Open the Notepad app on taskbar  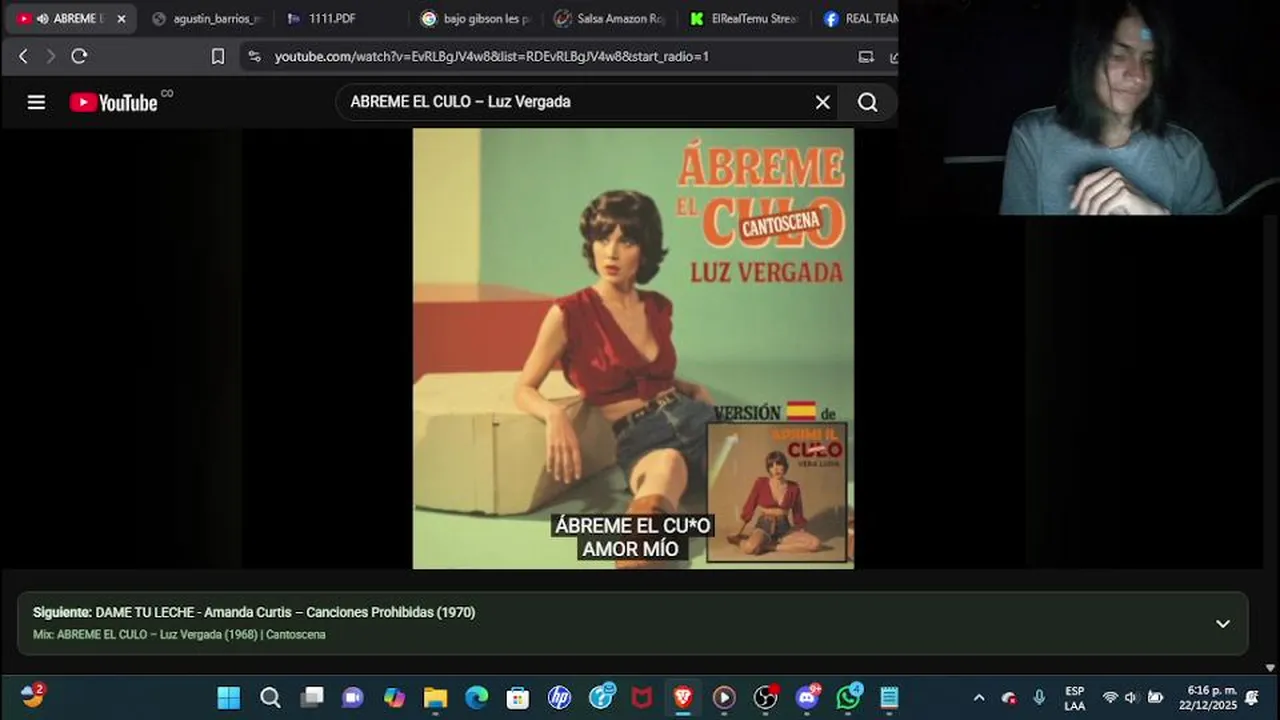pyautogui.click(x=889, y=697)
